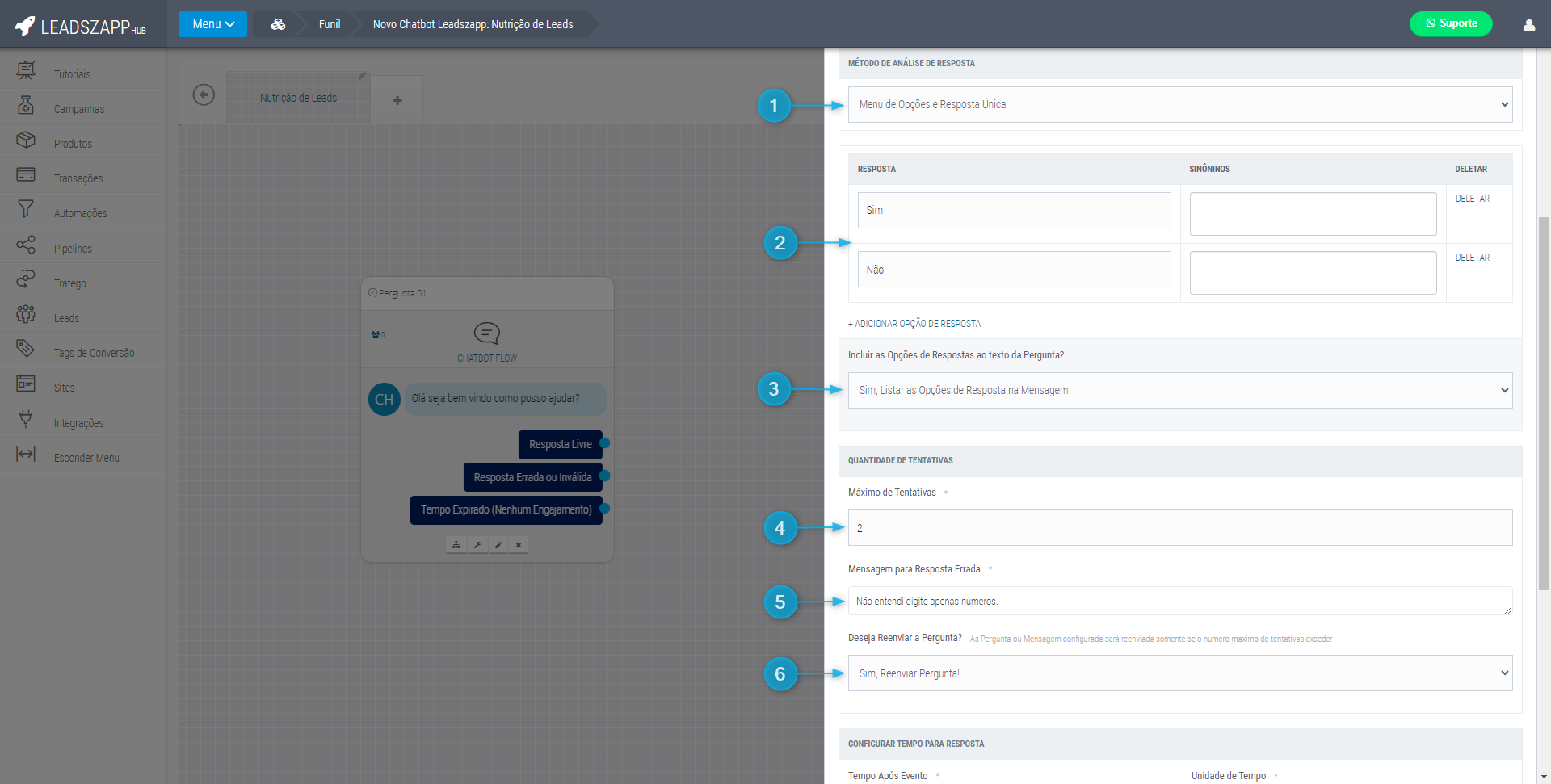Click the user profile icon in header

coord(1528,25)
